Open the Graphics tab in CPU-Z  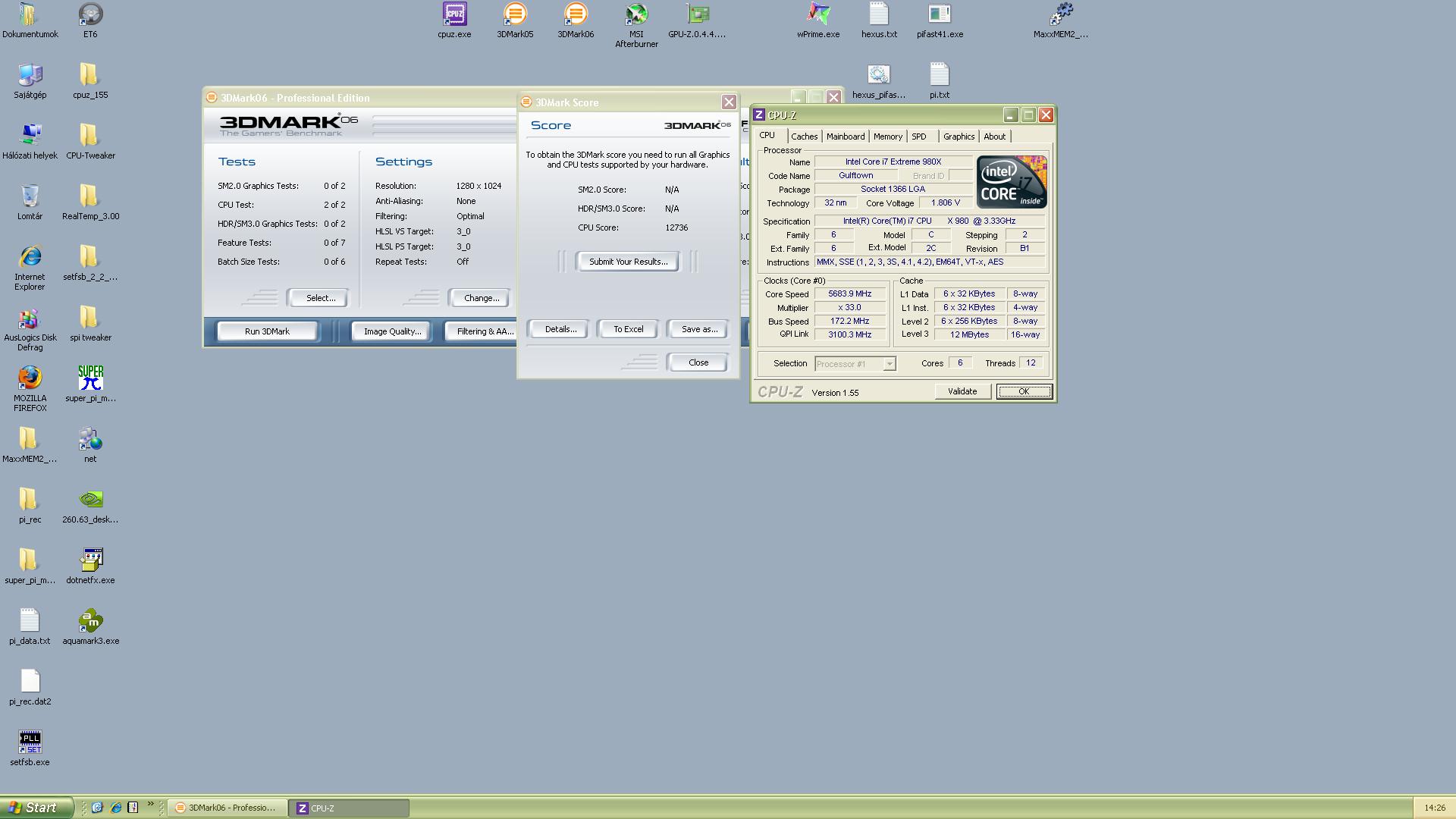[959, 136]
